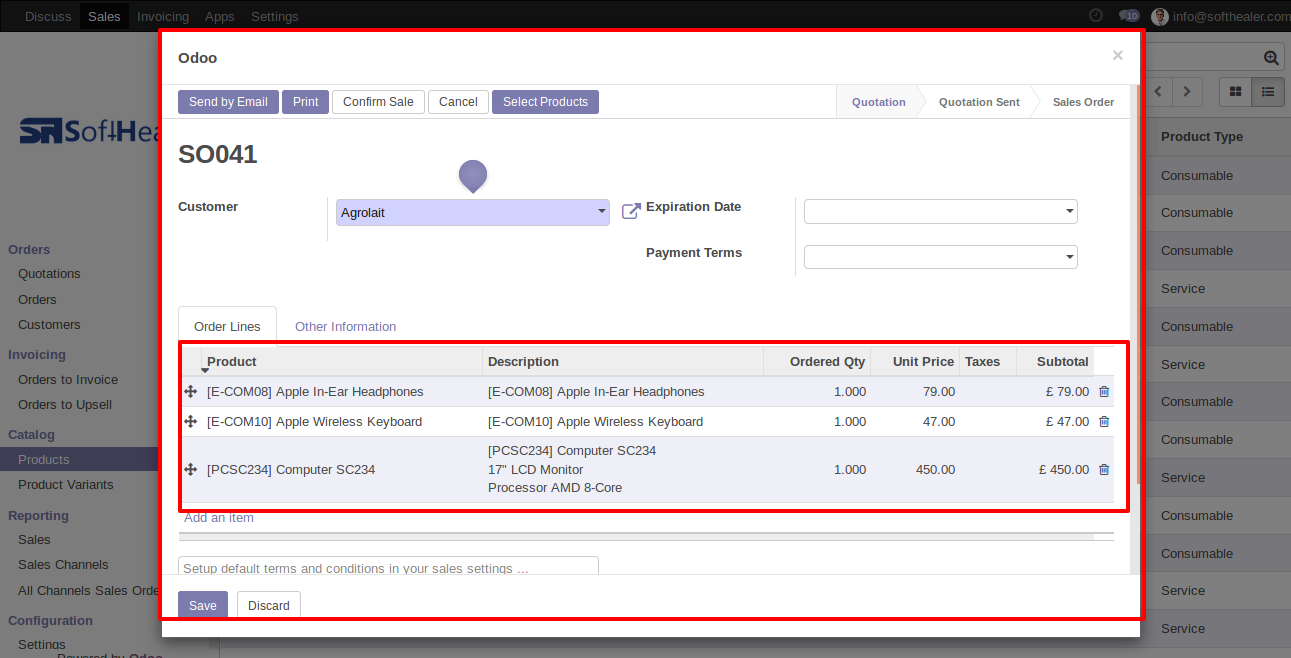Sort by the Description column header
Image resolution: width=1291 pixels, height=658 pixels.
tap(623, 361)
